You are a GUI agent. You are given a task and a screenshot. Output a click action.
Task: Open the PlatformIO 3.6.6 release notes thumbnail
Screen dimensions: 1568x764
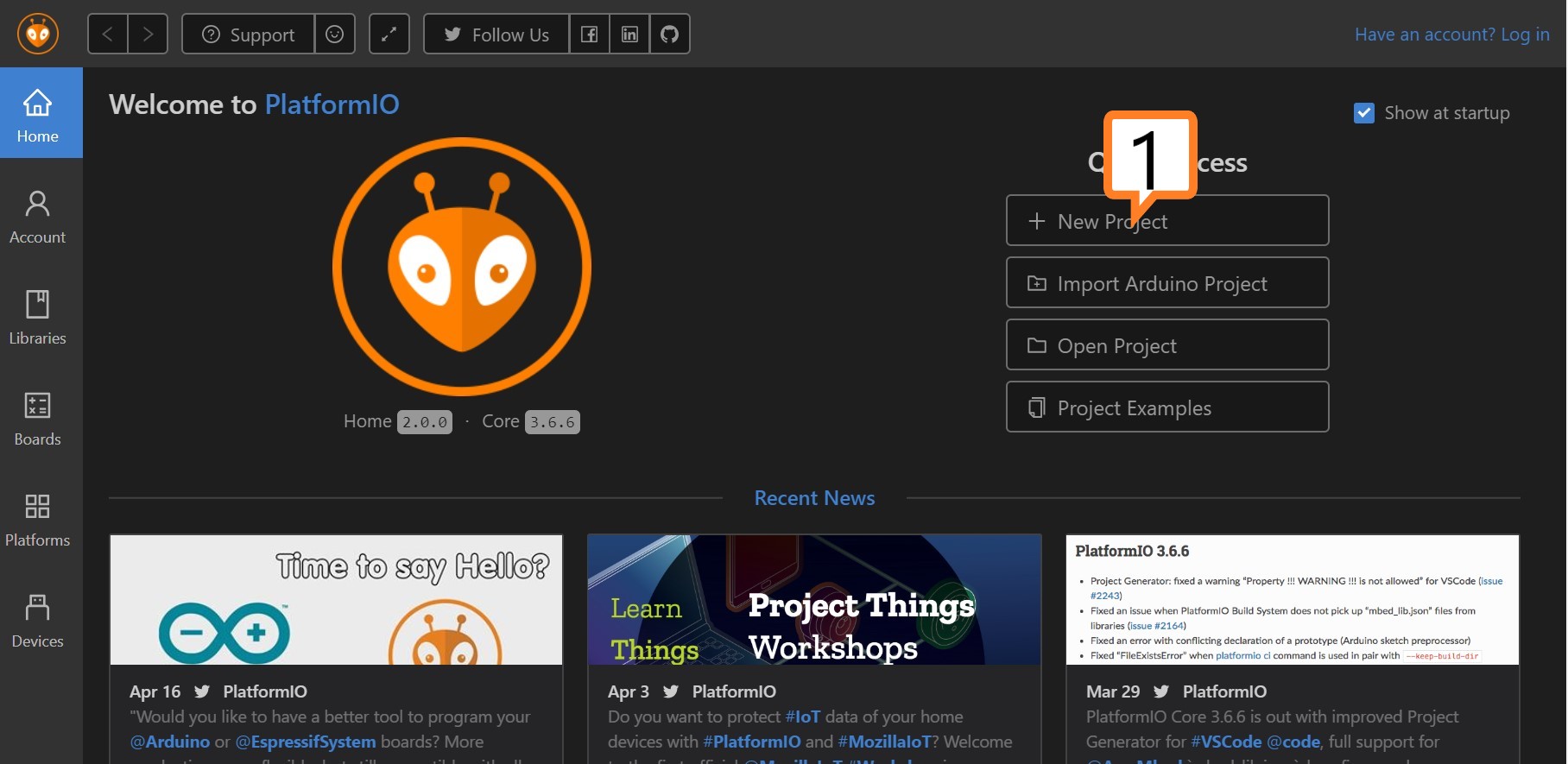(x=1293, y=600)
